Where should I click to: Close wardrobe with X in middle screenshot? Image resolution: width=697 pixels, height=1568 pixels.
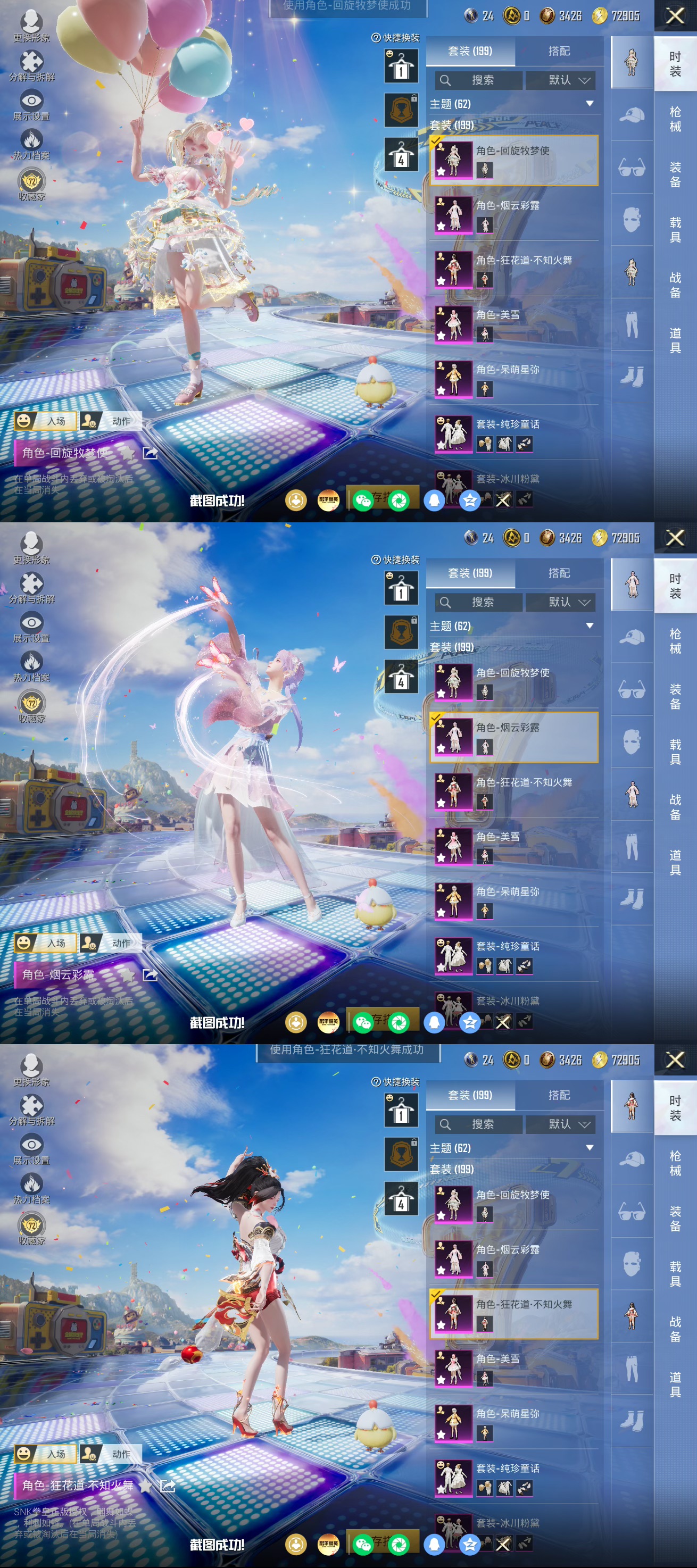[x=675, y=538]
